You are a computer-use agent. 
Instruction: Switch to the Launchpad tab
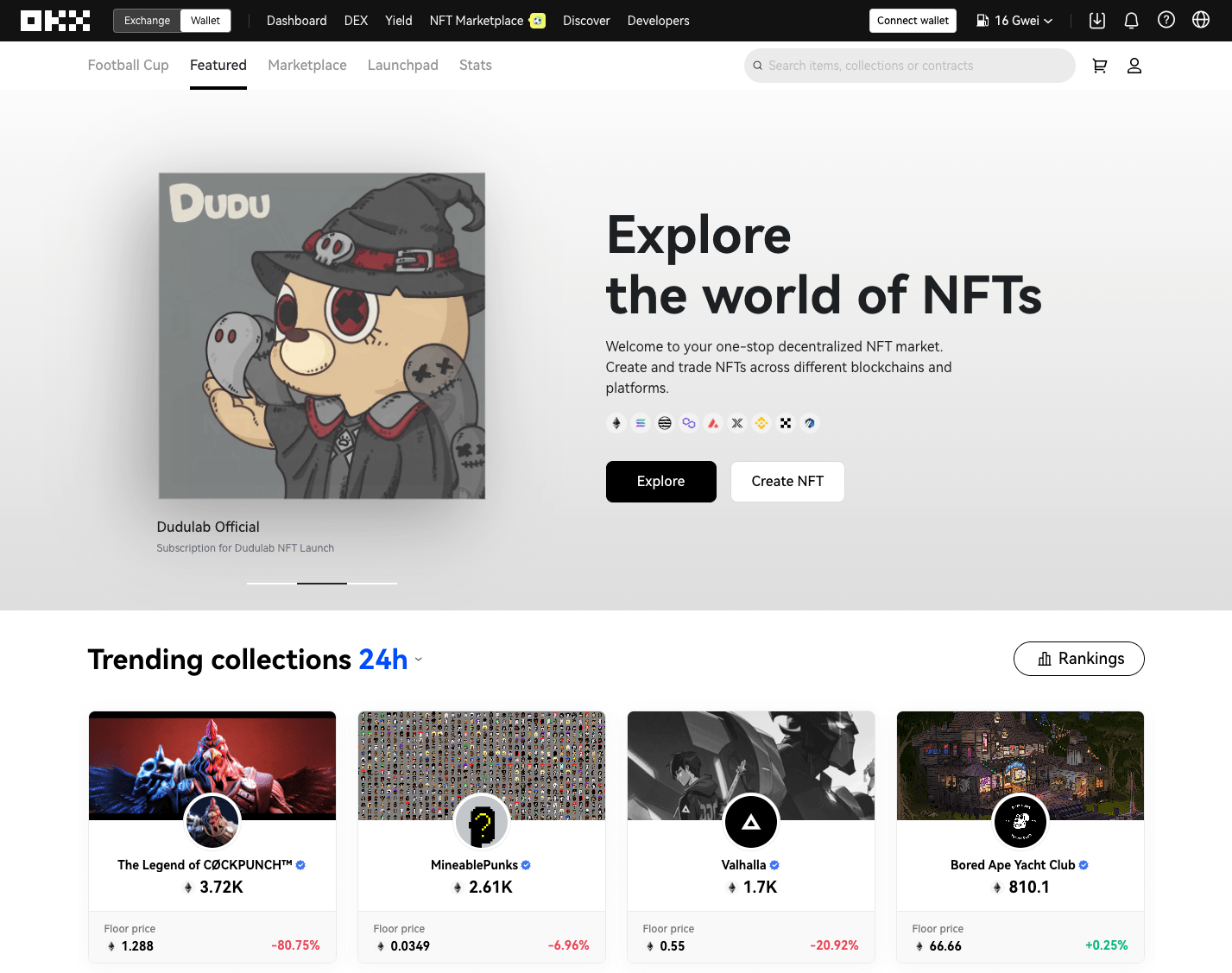click(x=403, y=66)
